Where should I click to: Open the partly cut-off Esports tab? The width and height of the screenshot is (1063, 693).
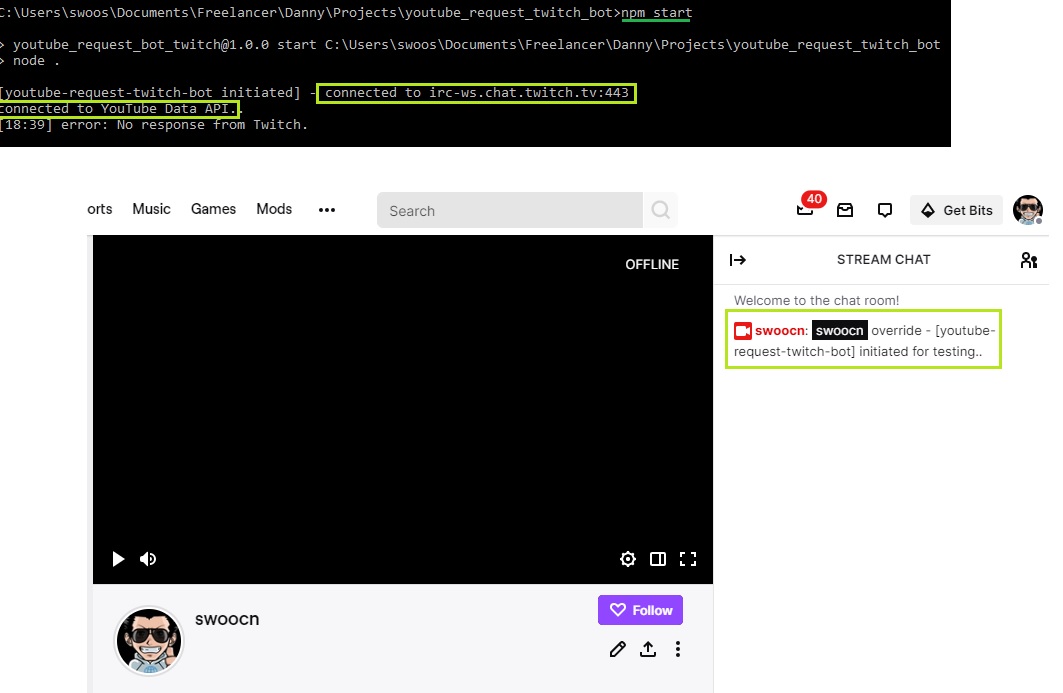[100, 209]
